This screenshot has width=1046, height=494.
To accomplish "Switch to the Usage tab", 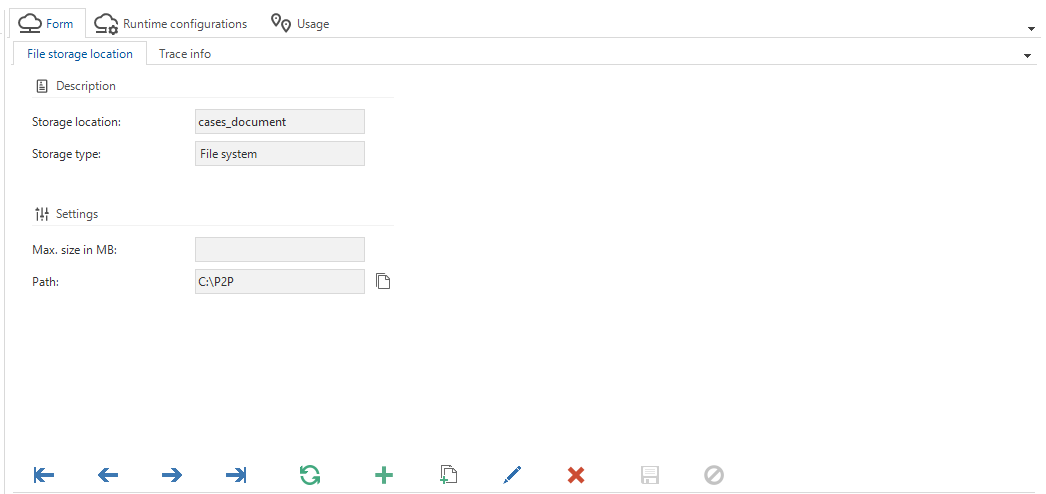I will tap(300, 23).
